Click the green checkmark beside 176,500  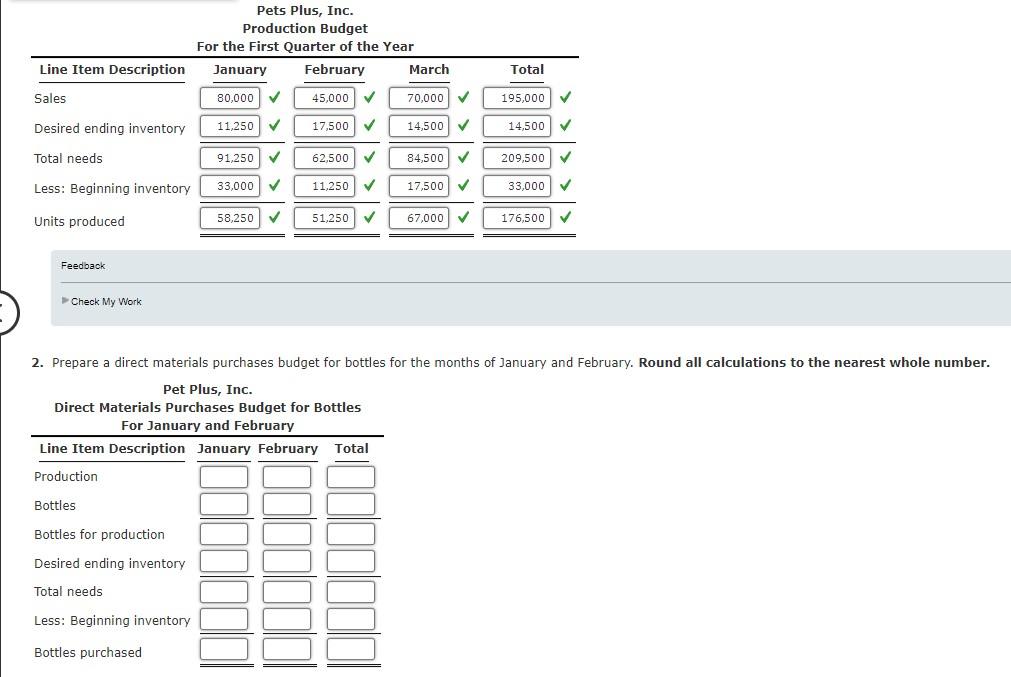click(x=565, y=217)
